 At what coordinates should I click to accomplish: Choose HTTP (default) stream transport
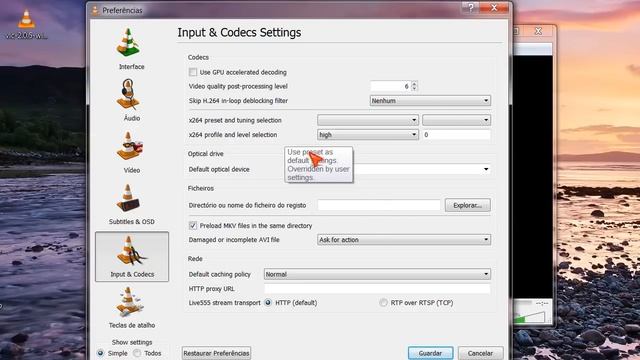coord(268,302)
